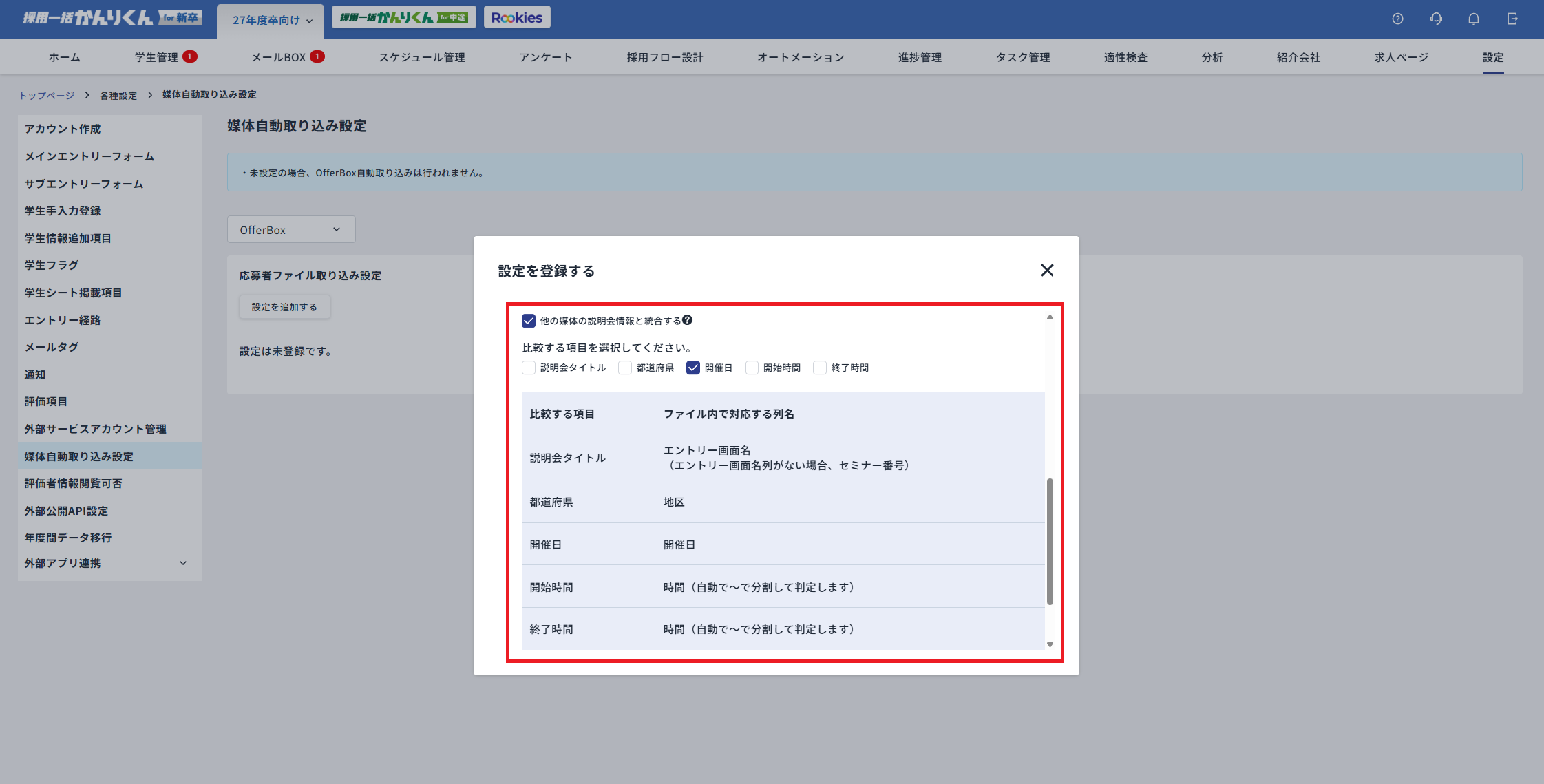1544x784 pixels.
Task: Open the notifications bell icon
Action: coord(1473,19)
